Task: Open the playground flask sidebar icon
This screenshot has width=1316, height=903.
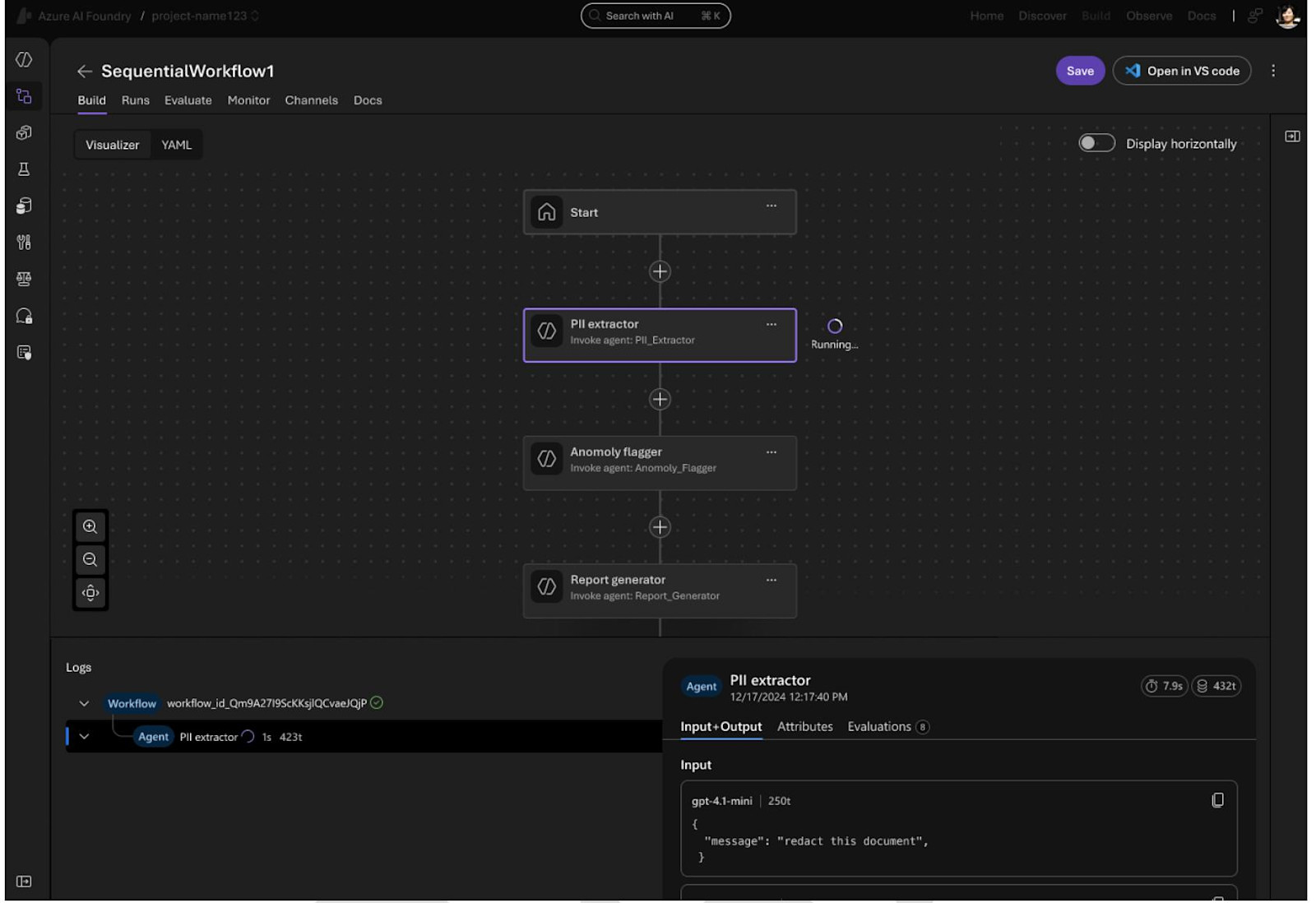Action: (x=24, y=169)
